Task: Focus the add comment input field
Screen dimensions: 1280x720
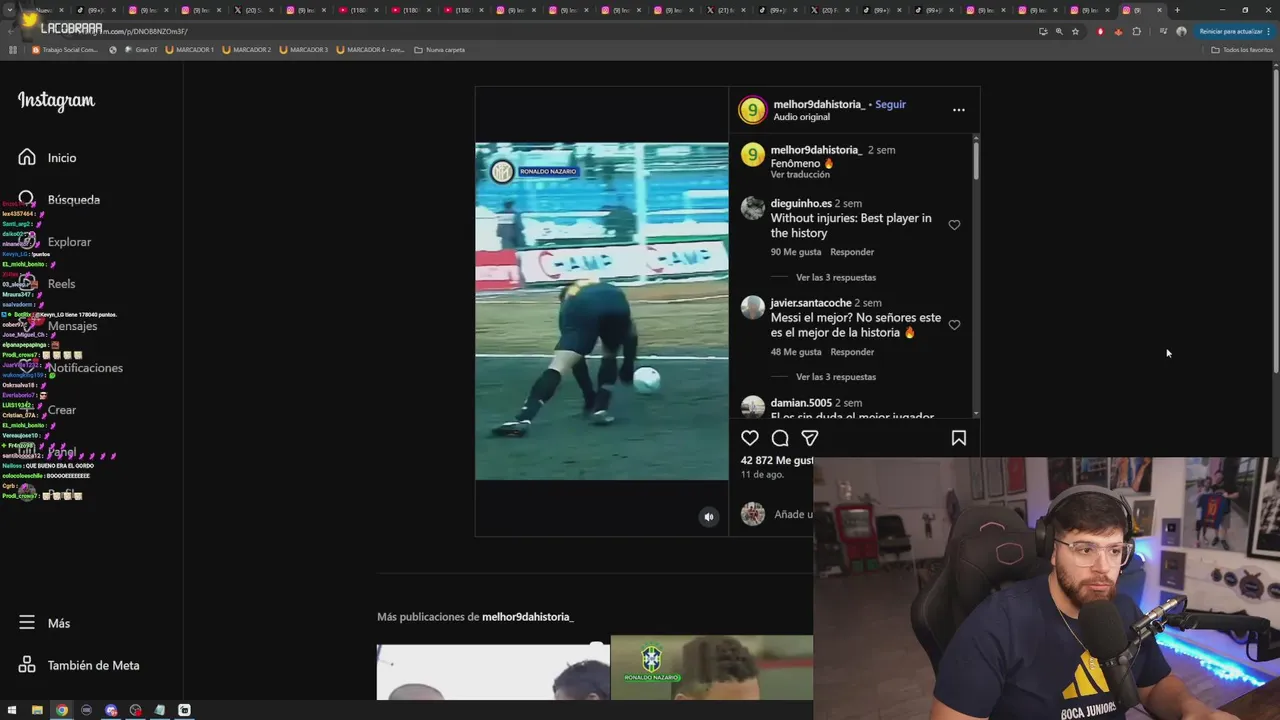Action: pos(793,514)
